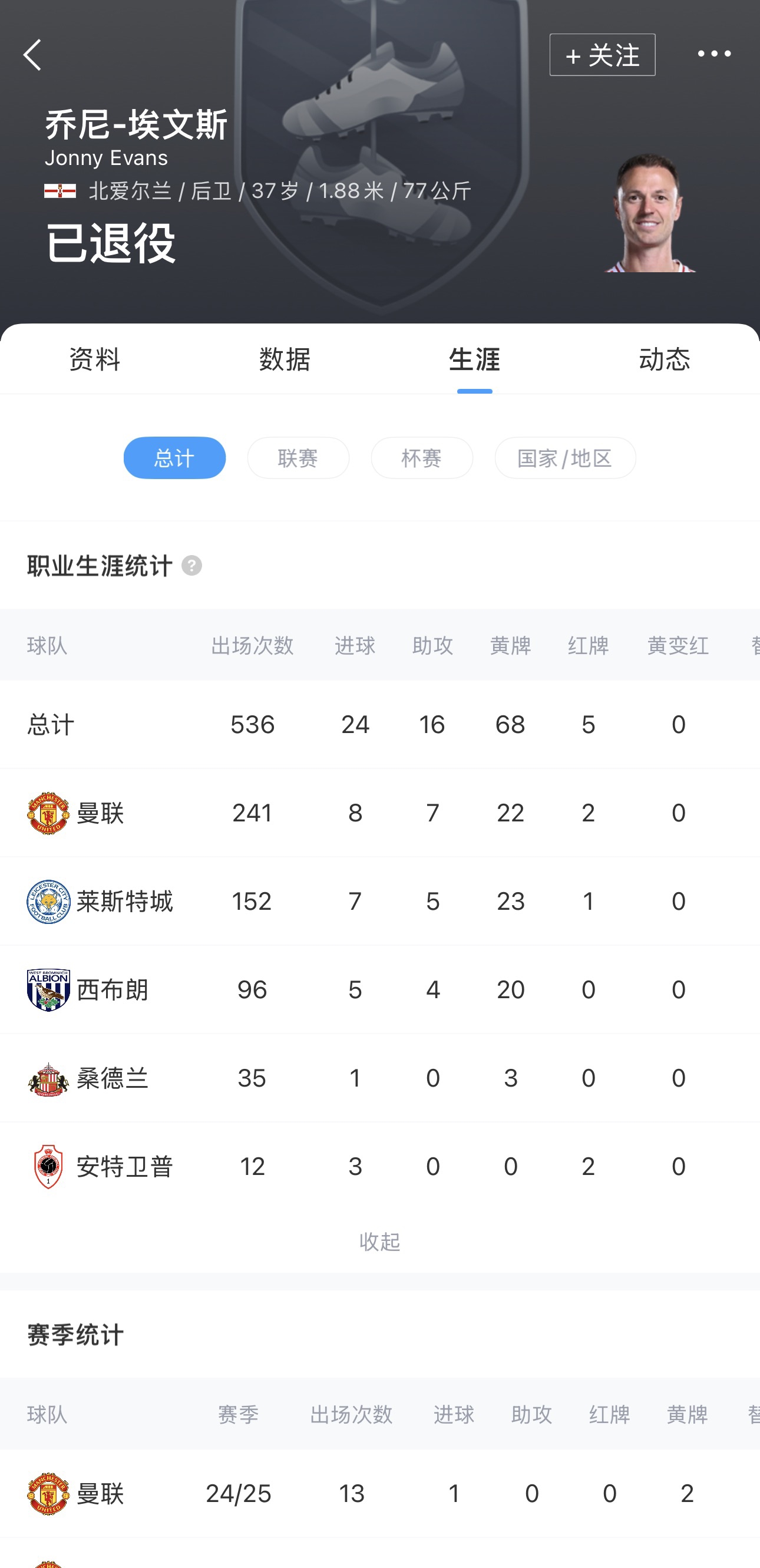This screenshot has width=760, height=1568.
Task: Tap the Sunderland club crest
Action: tap(48, 1078)
